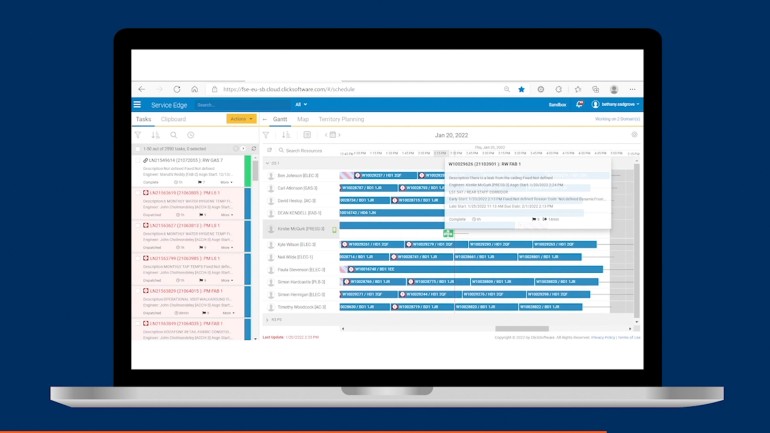770x433 pixels.
Task: Open the sort icon in Tasks panel
Action: click(156, 135)
